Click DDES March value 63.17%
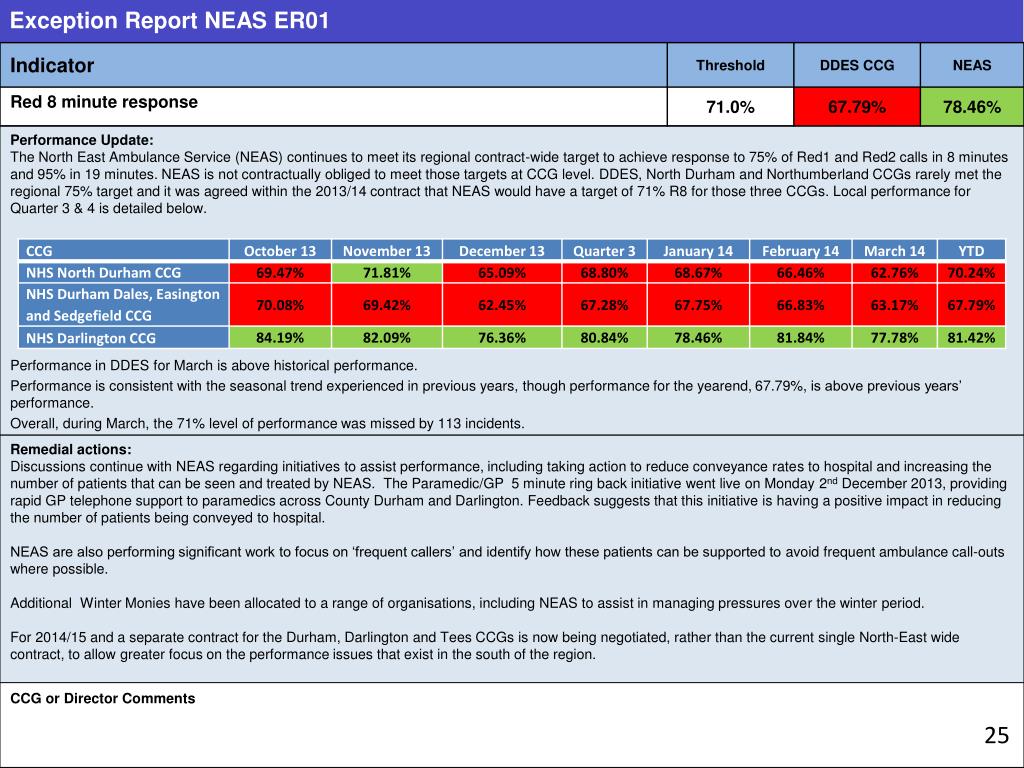The width and height of the screenshot is (1024, 768). click(895, 304)
